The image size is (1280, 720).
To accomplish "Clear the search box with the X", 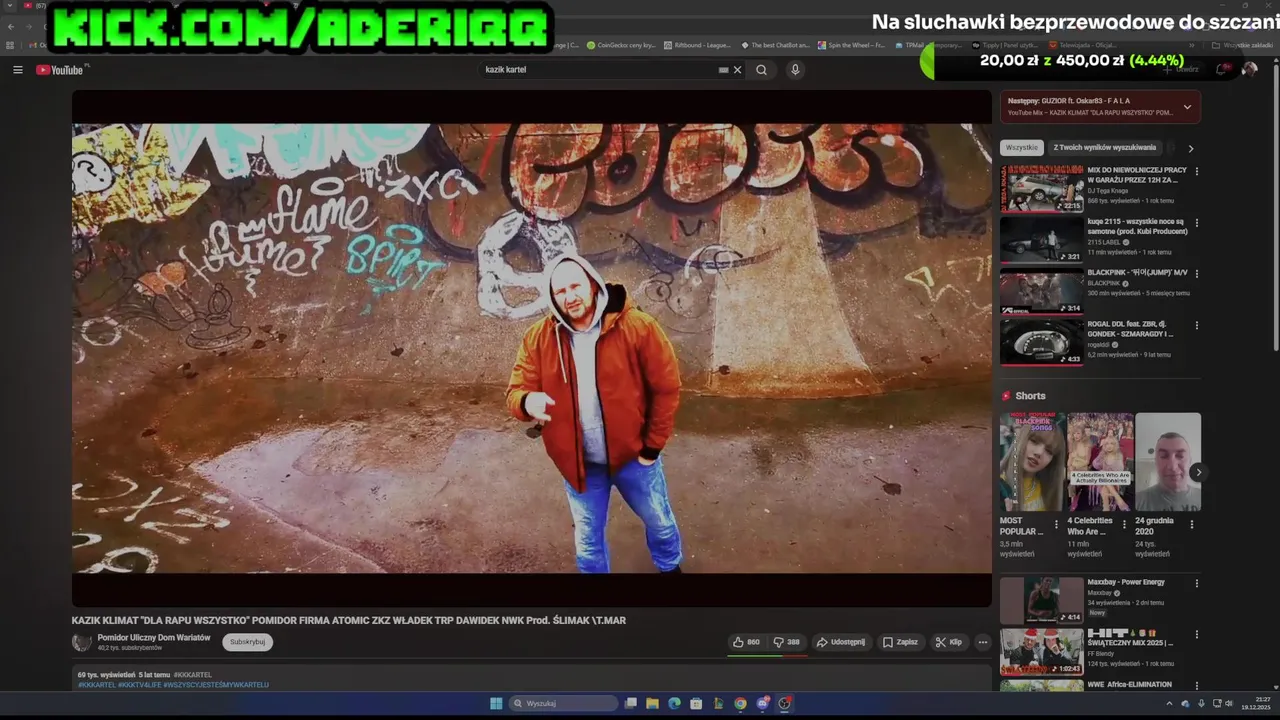I will point(738,70).
